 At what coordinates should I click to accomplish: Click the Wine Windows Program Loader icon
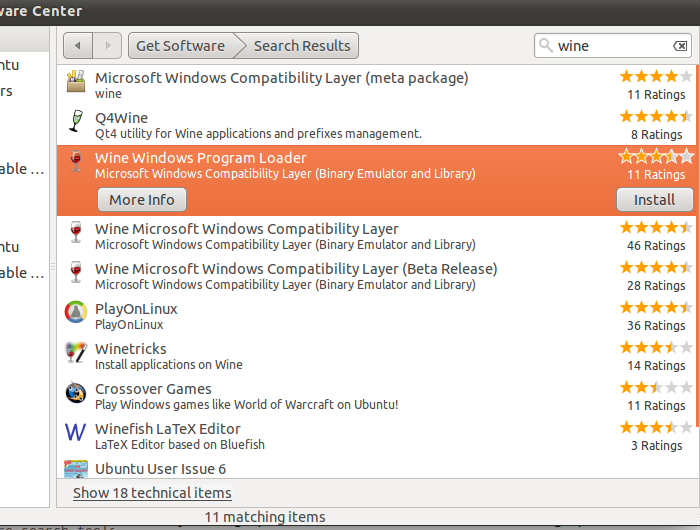[x=76, y=161]
